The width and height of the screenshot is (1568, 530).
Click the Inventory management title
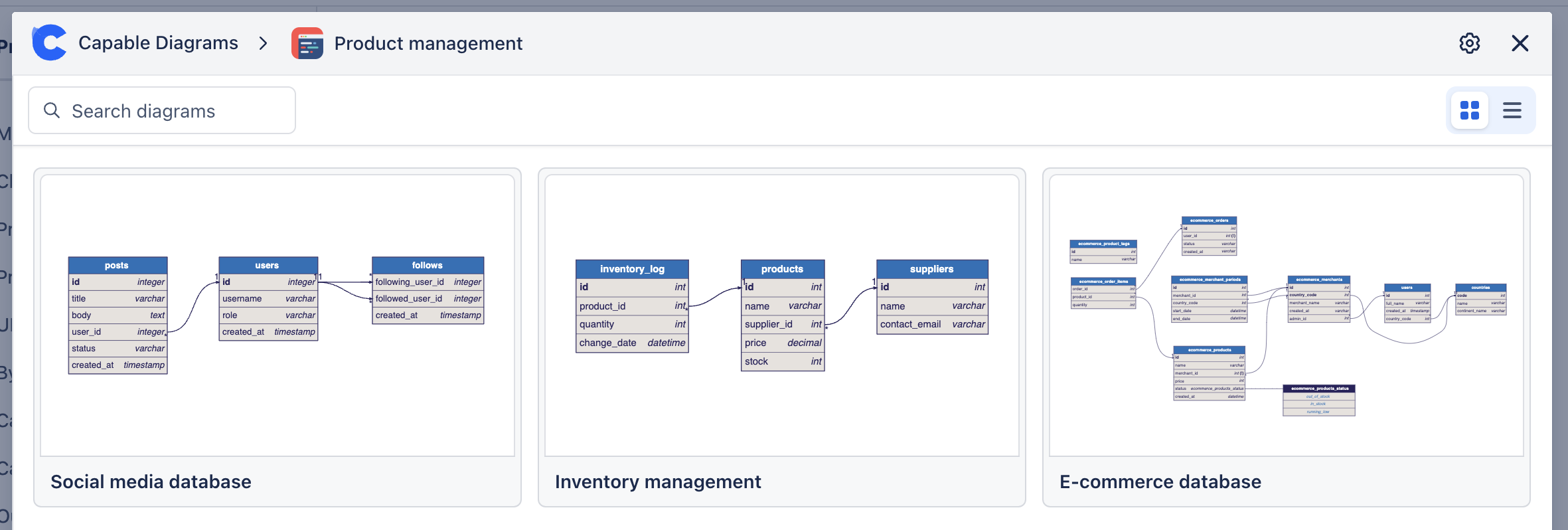click(657, 482)
